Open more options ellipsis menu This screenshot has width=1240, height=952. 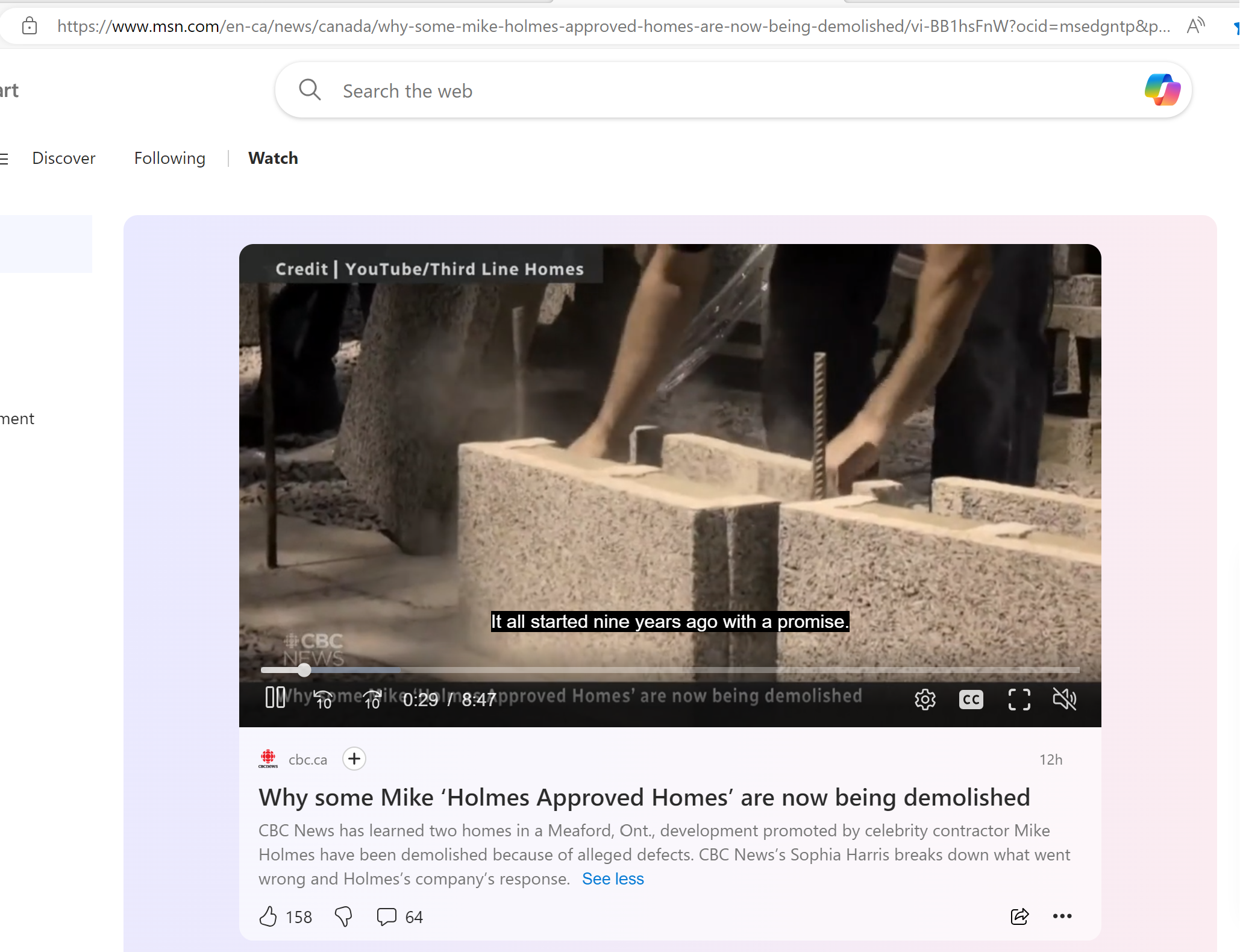coord(1062,916)
